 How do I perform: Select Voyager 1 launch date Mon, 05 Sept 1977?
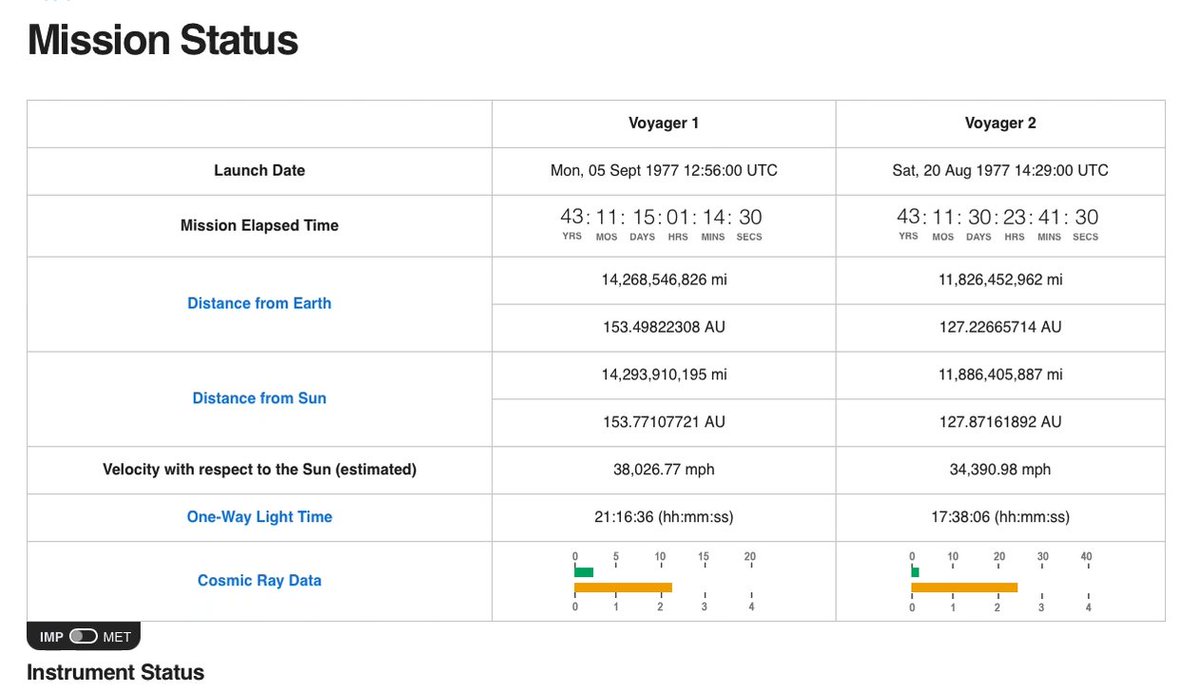point(664,170)
